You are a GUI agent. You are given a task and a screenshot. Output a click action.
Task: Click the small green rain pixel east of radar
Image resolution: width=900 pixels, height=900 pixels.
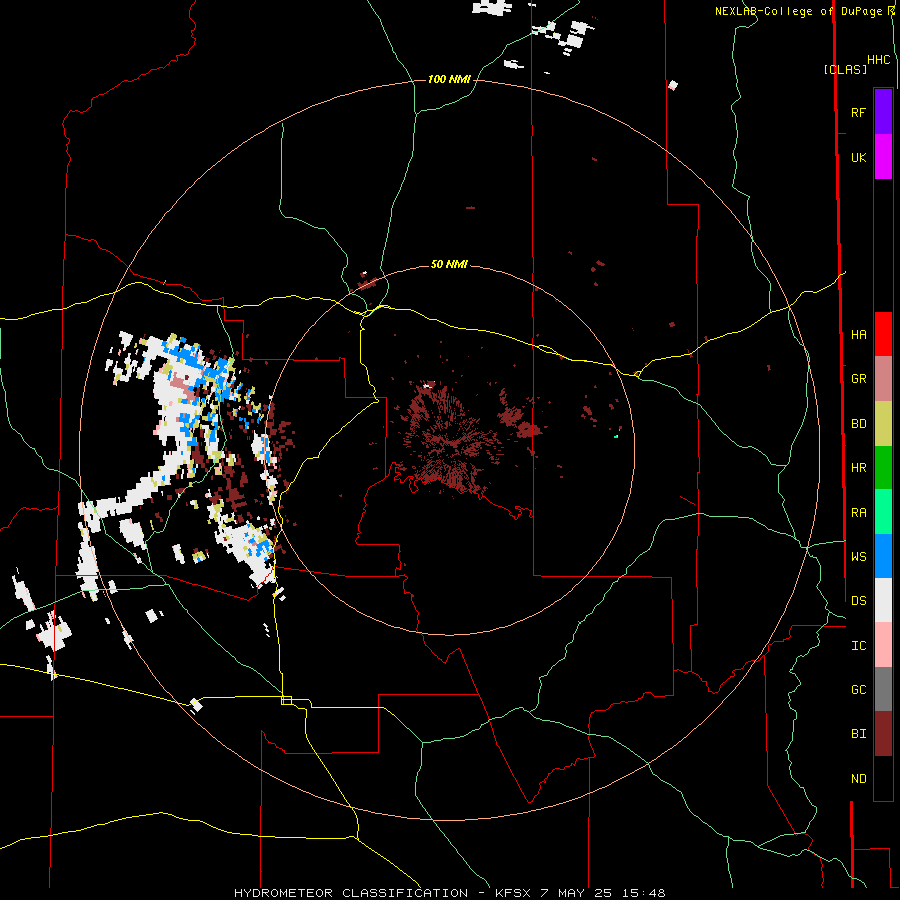click(616, 437)
